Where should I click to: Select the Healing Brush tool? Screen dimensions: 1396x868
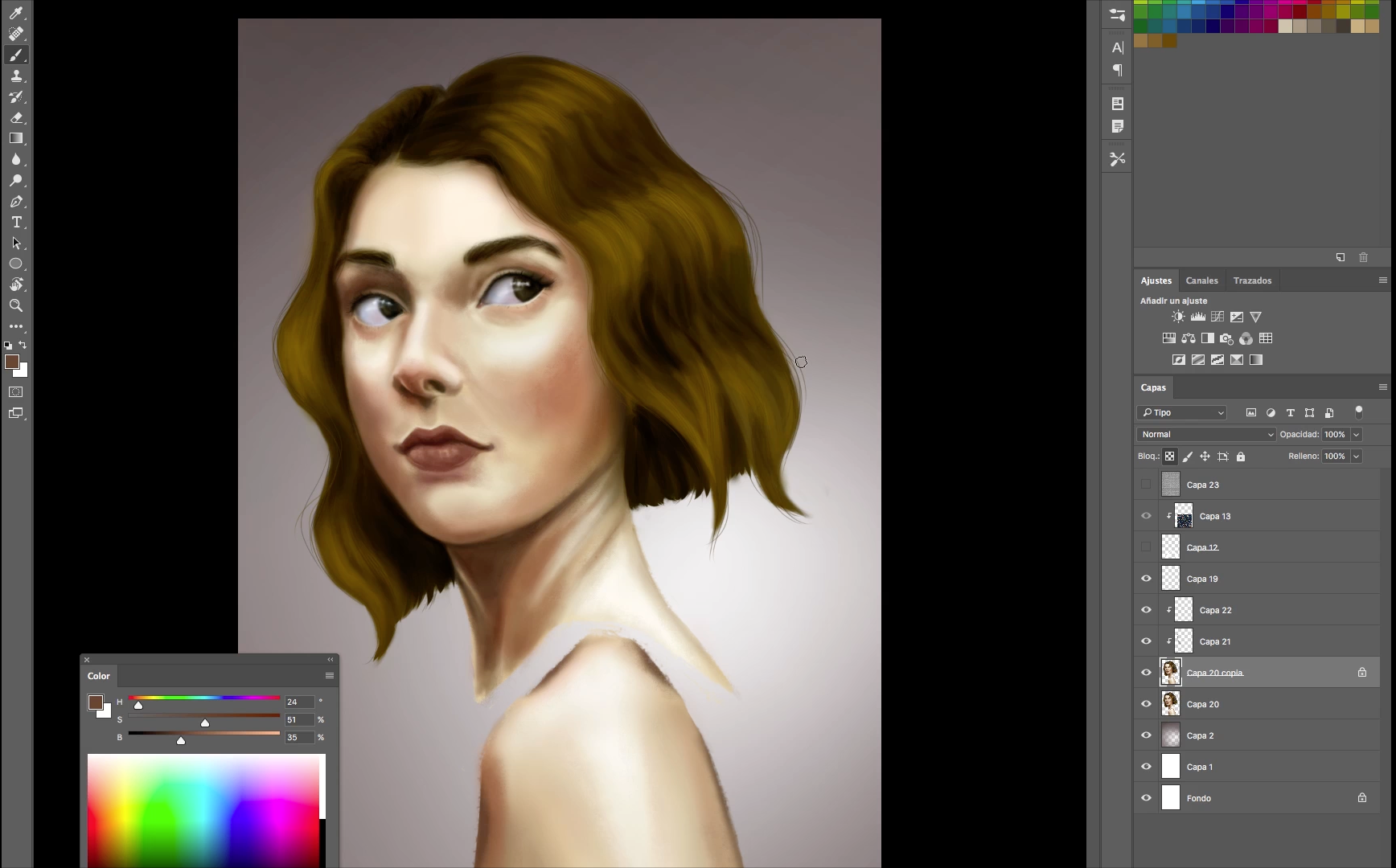[x=16, y=34]
